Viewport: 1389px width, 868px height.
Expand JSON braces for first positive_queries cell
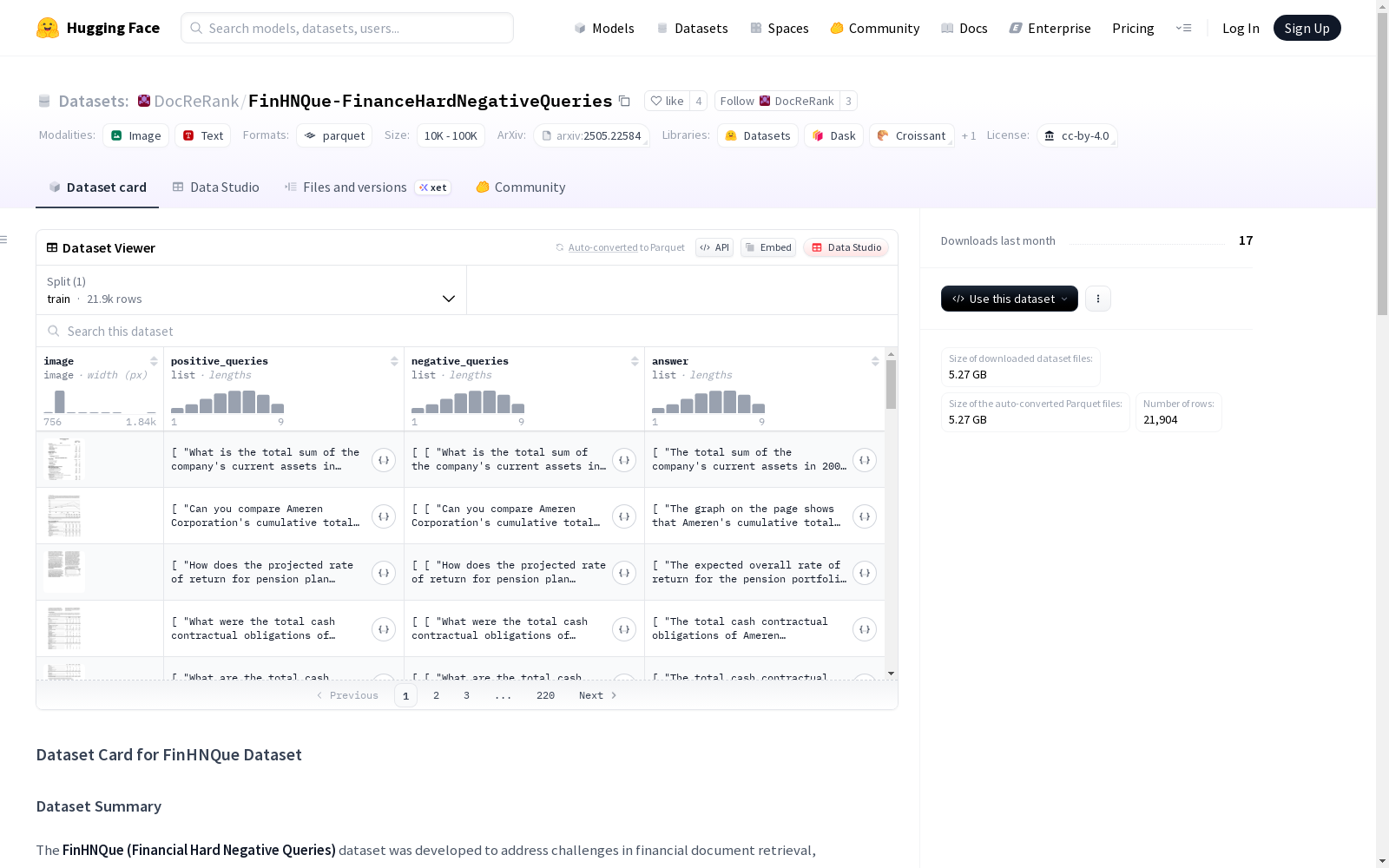tap(384, 460)
